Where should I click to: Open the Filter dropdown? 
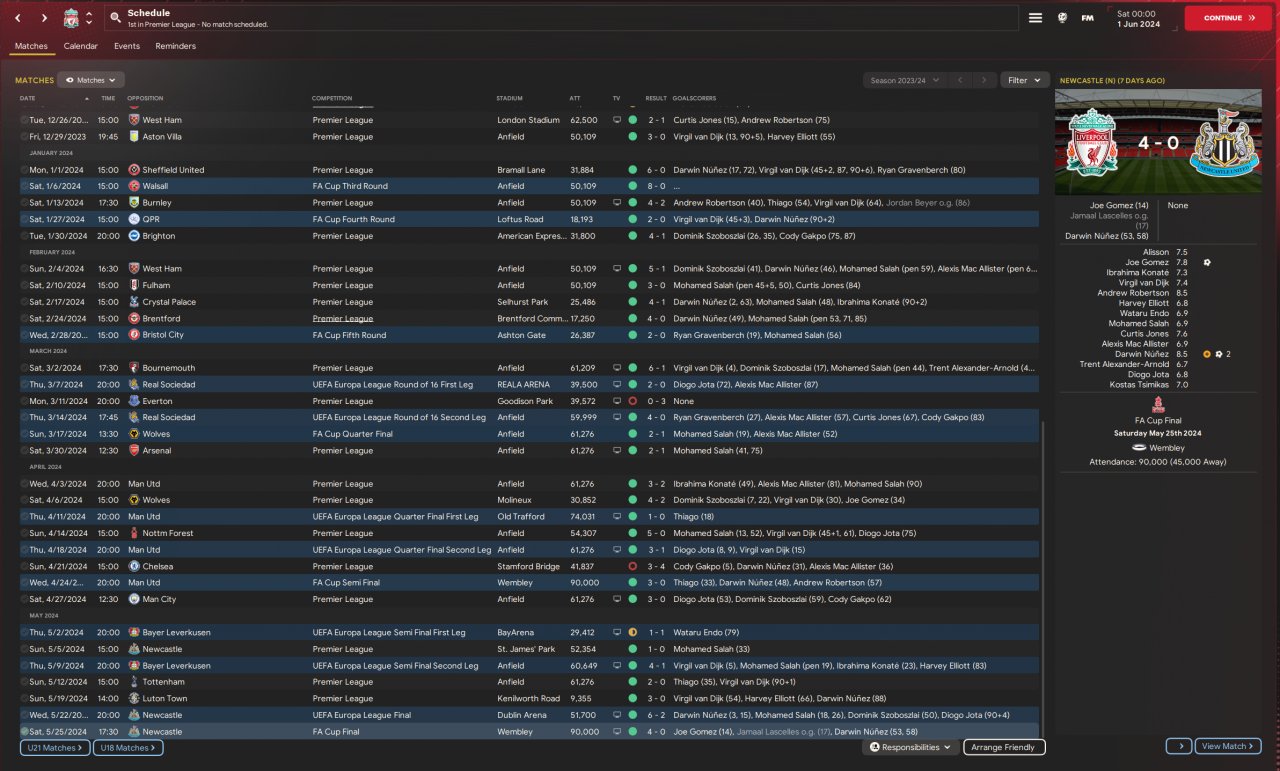[1024, 80]
